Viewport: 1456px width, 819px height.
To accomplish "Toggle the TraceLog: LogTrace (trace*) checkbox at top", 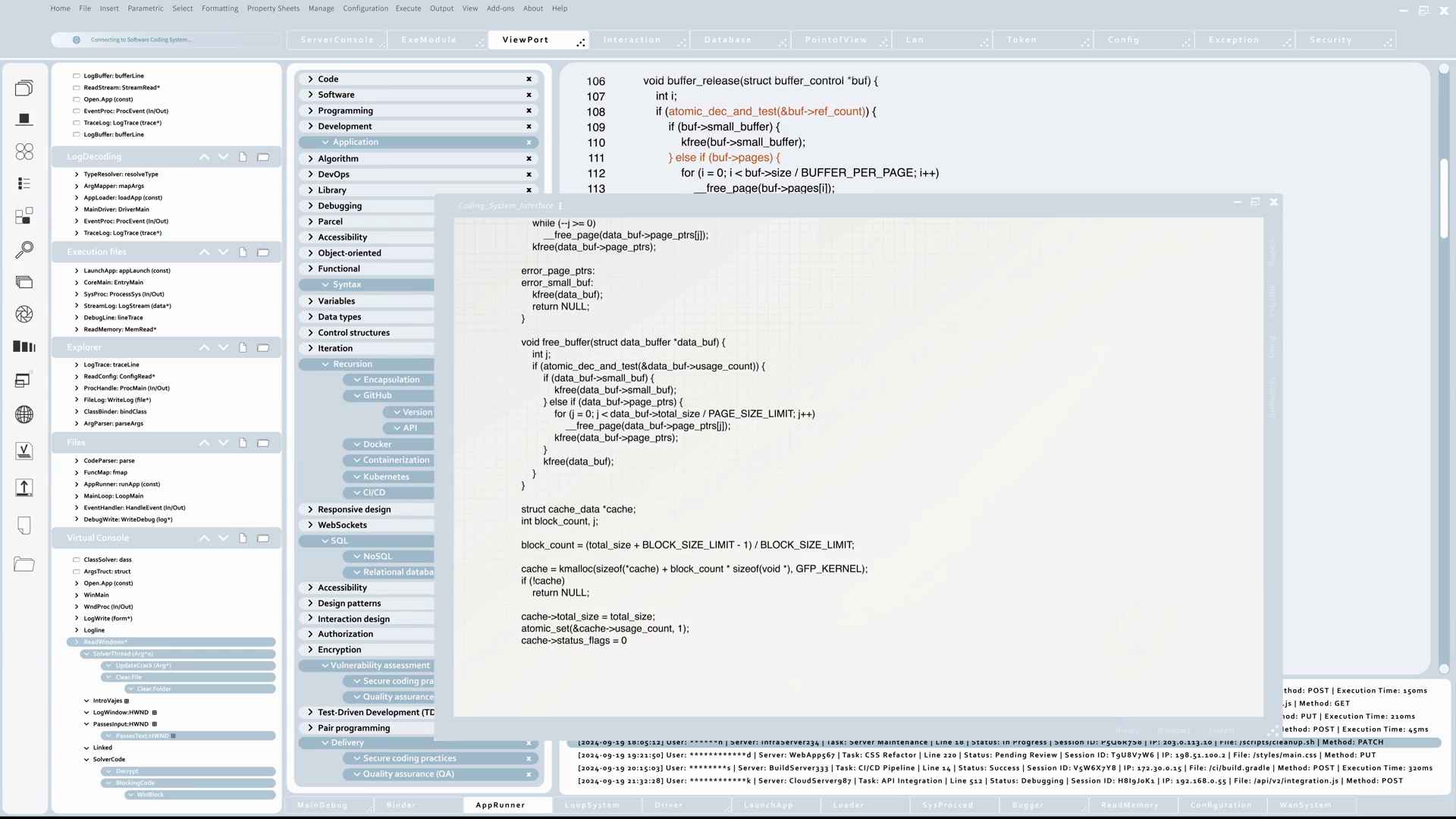I will click(77, 123).
